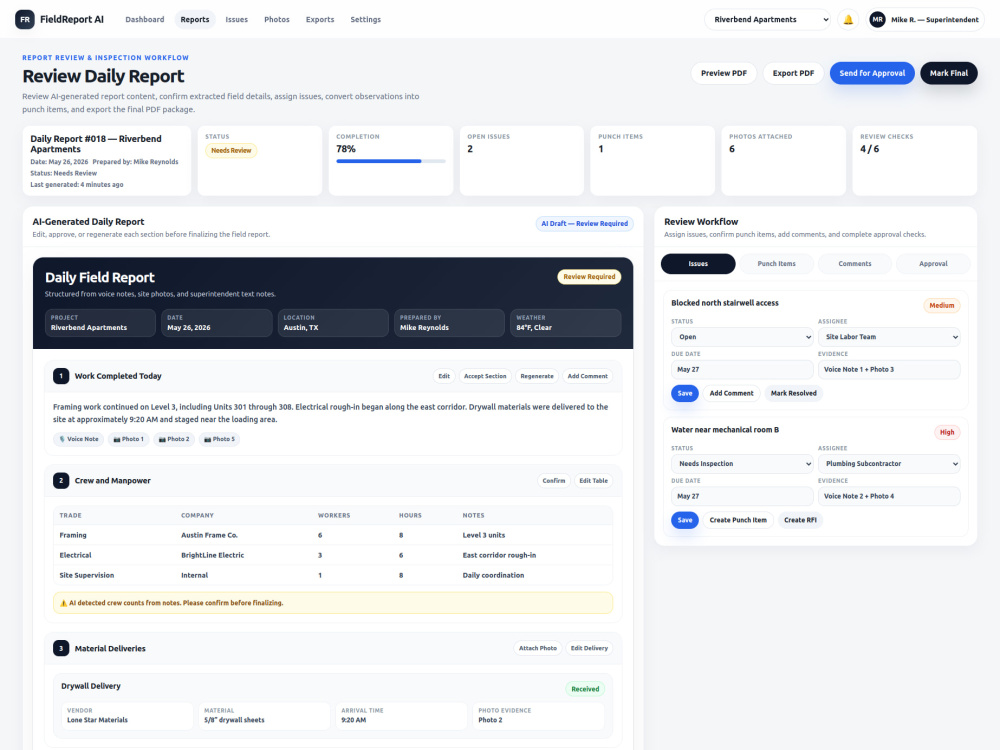Image resolution: width=1000 pixels, height=750 pixels.
Task: Click Evidence field Voice Note 2 + Photo 4
Action: pos(889,496)
